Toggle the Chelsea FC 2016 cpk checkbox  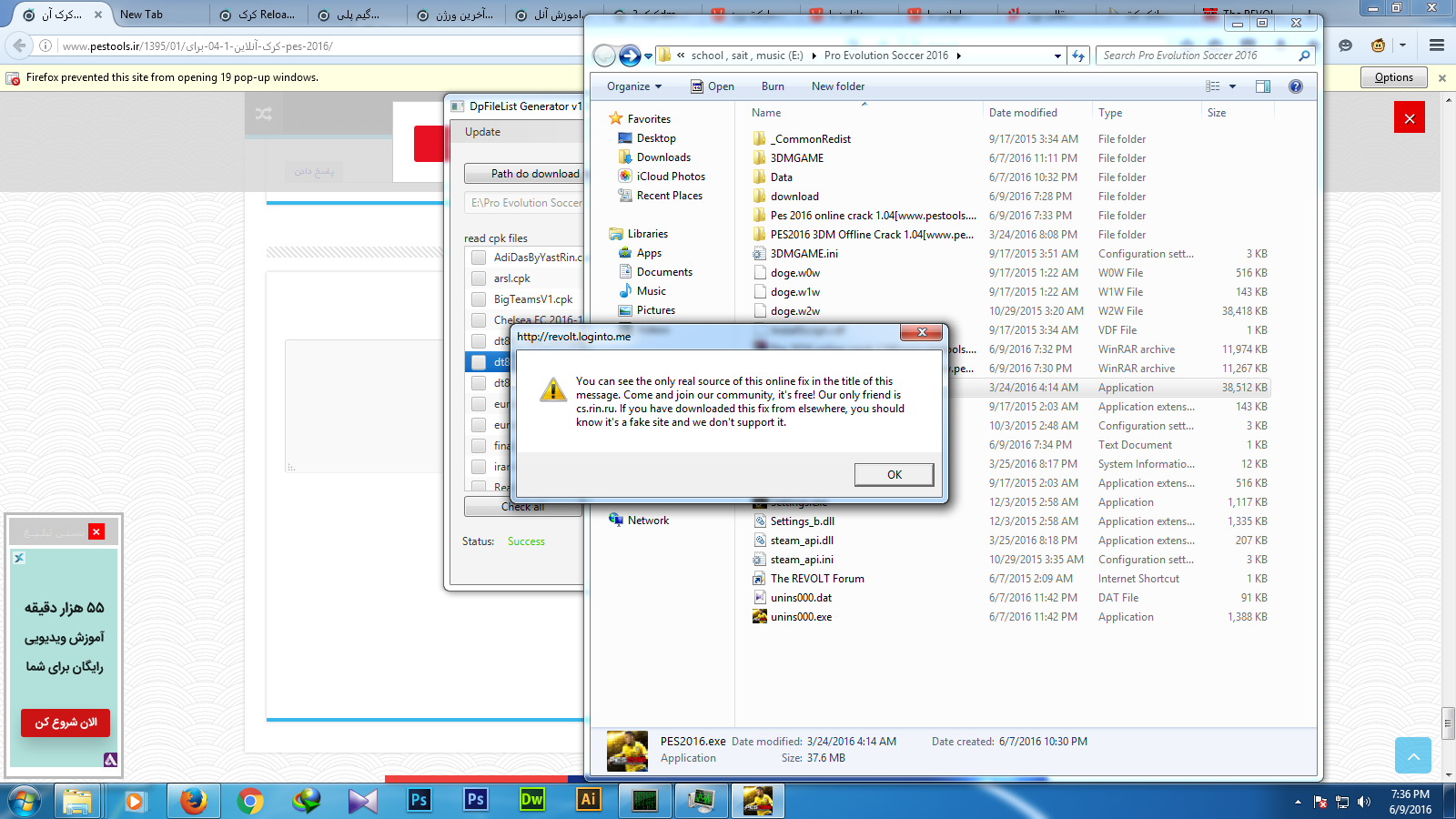pyautogui.click(x=479, y=320)
